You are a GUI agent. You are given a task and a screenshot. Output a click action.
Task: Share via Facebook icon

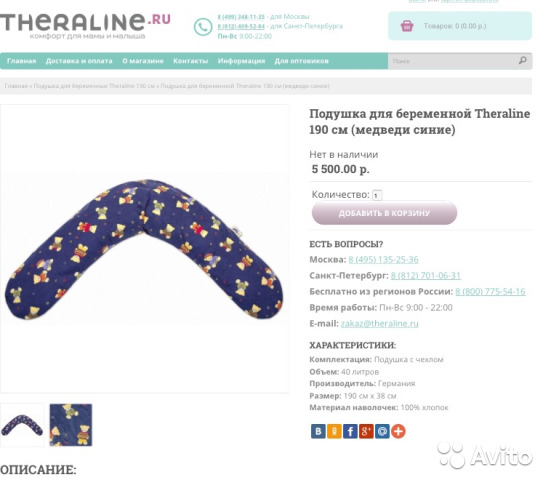pyautogui.click(x=350, y=432)
